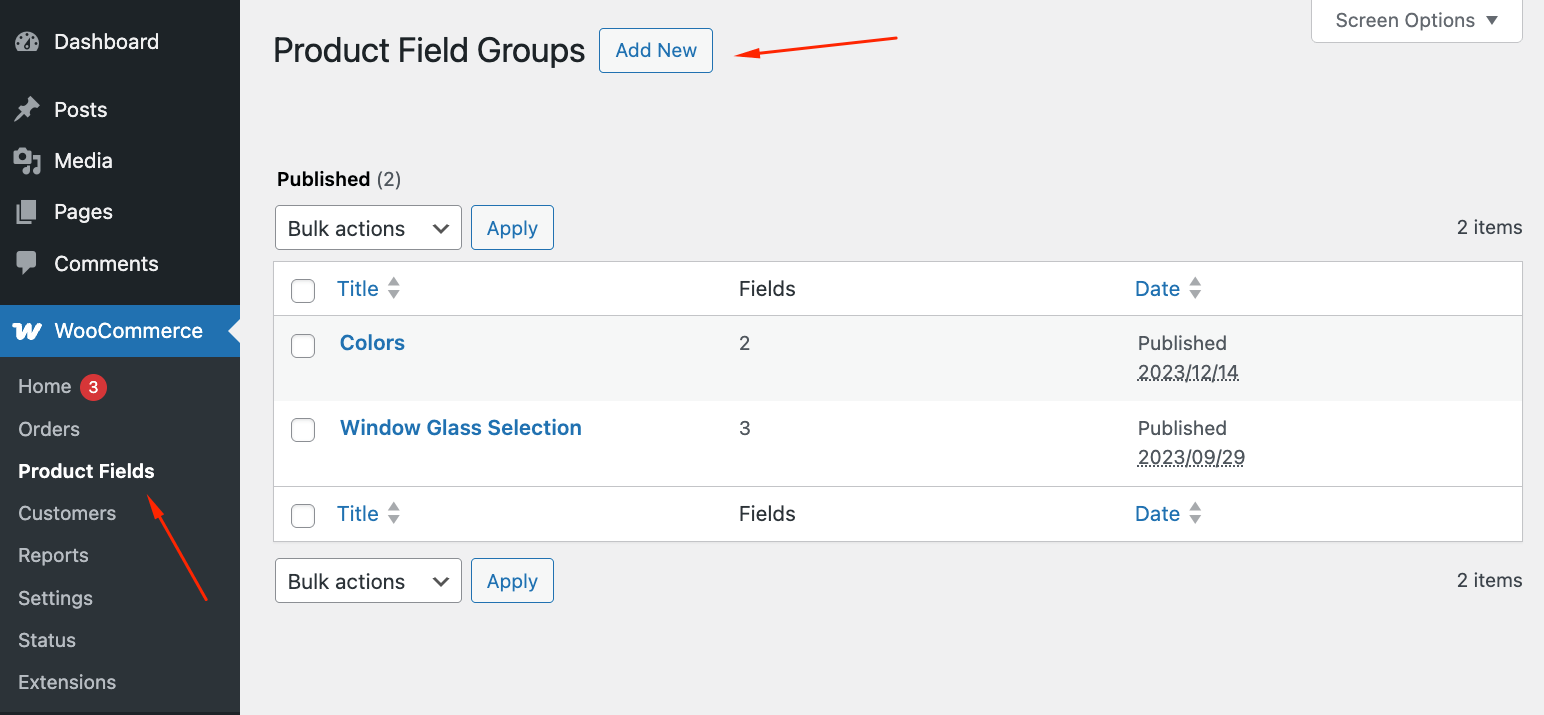
Task: Open the Dashboard using its gauge icon
Action: tap(25, 41)
